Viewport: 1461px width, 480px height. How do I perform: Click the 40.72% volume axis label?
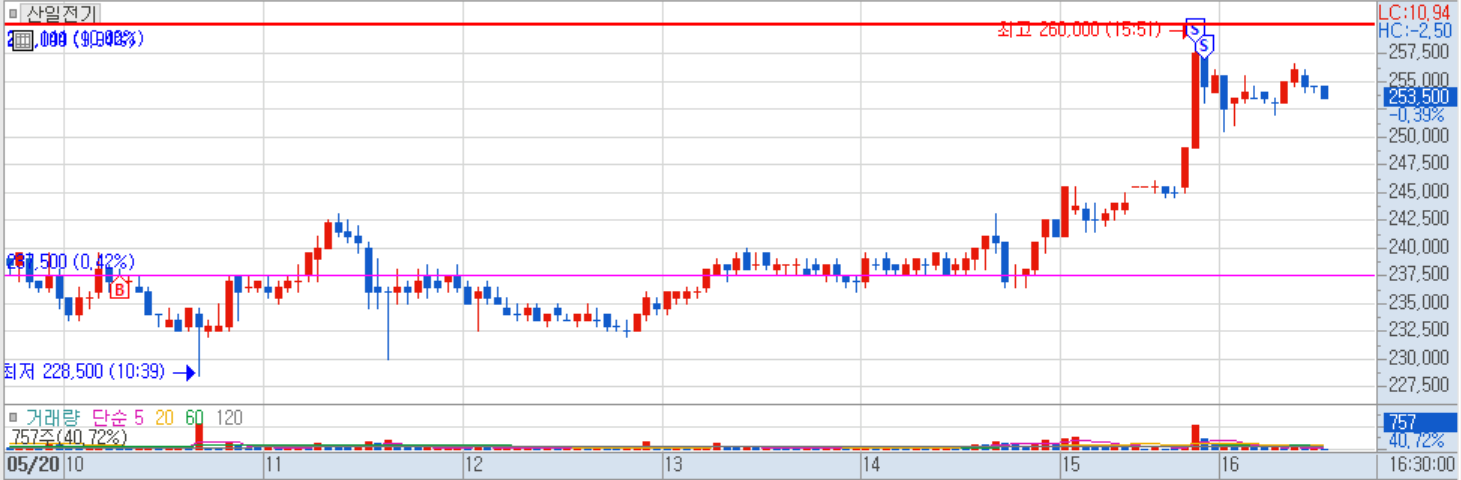1416,440
